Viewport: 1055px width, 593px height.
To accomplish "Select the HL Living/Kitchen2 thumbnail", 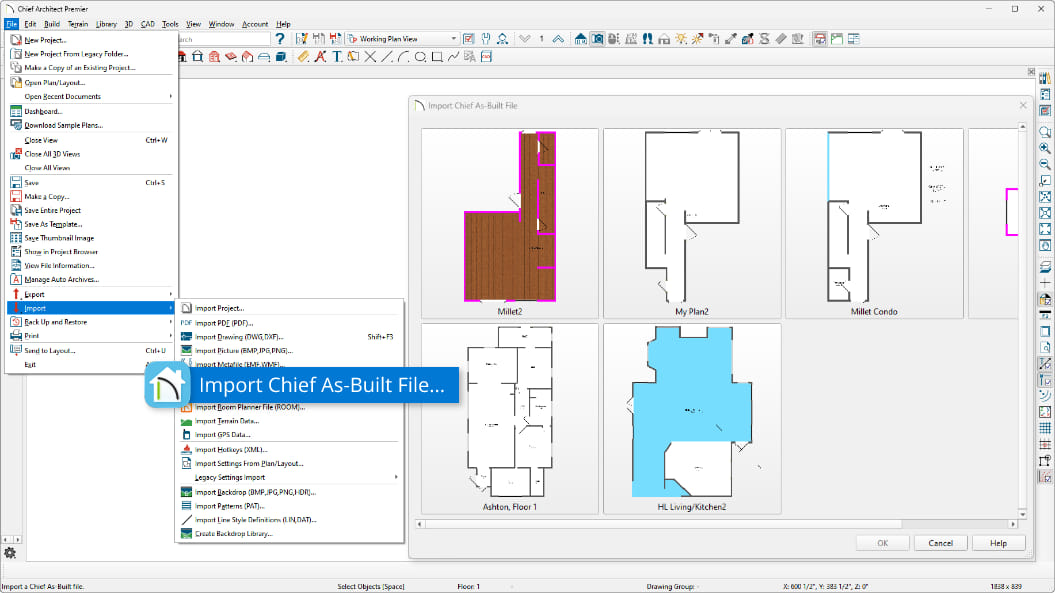I will [x=692, y=419].
